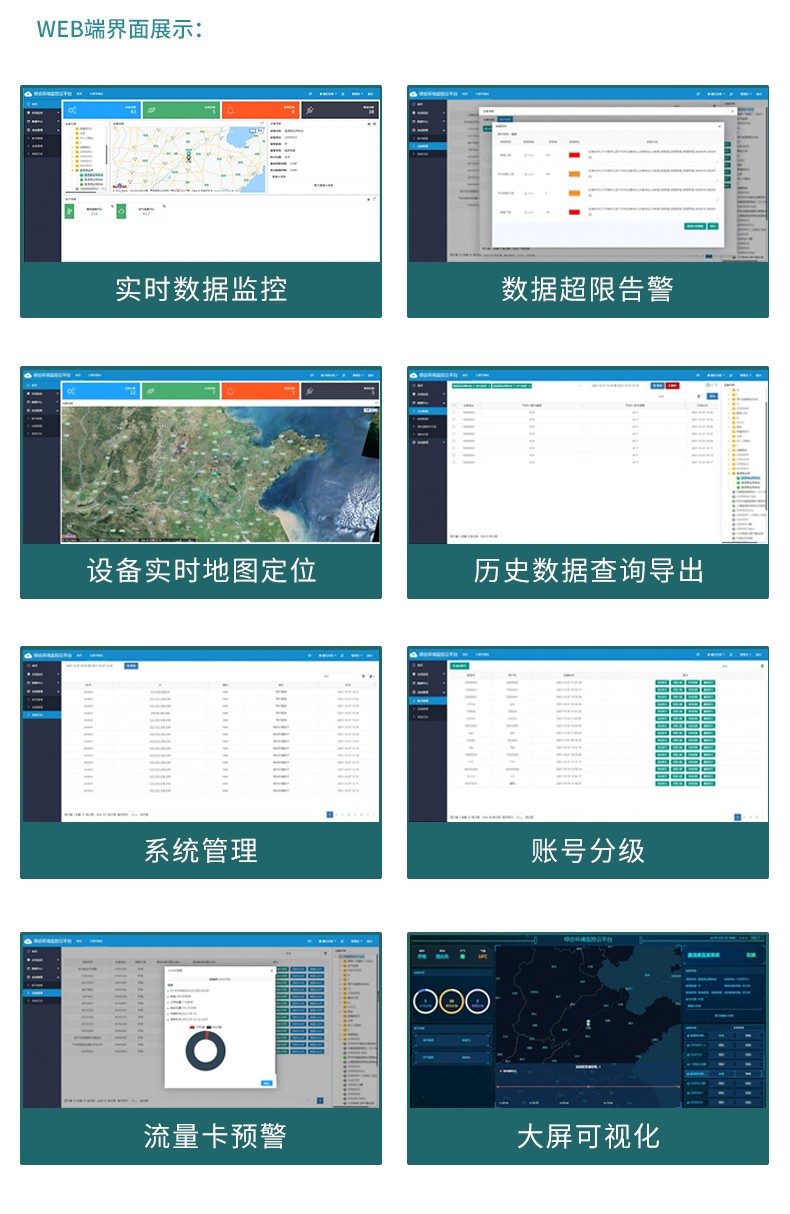The height and width of the screenshot is (1214, 790).
Task: Tick the last row checkbox in 历史数据查询导出 table
Action: point(454,462)
